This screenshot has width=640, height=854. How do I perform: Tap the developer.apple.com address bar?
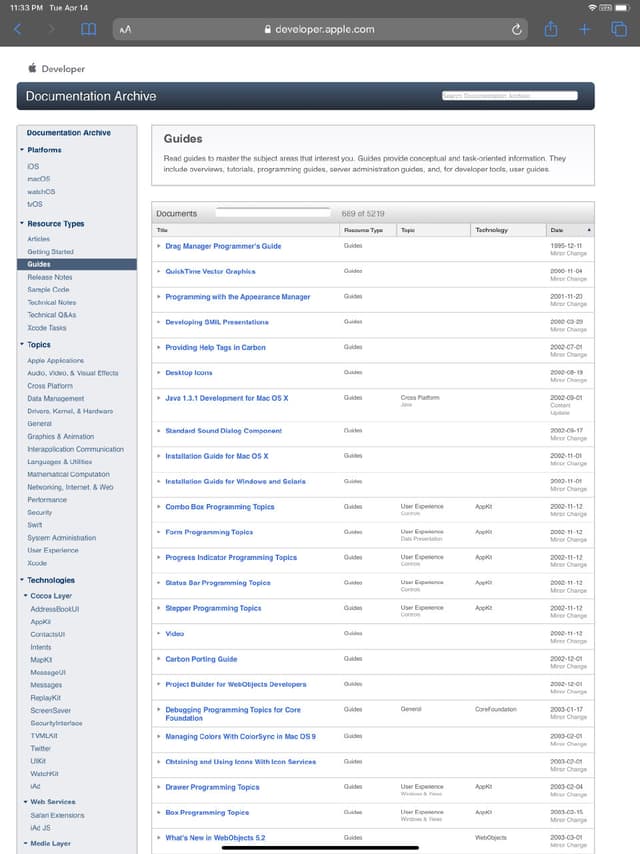pyautogui.click(x=320, y=29)
